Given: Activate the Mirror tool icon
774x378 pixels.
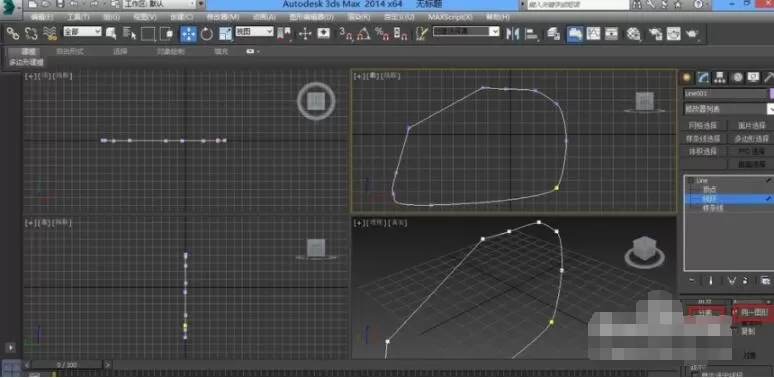Looking at the screenshot, I should click(513, 34).
